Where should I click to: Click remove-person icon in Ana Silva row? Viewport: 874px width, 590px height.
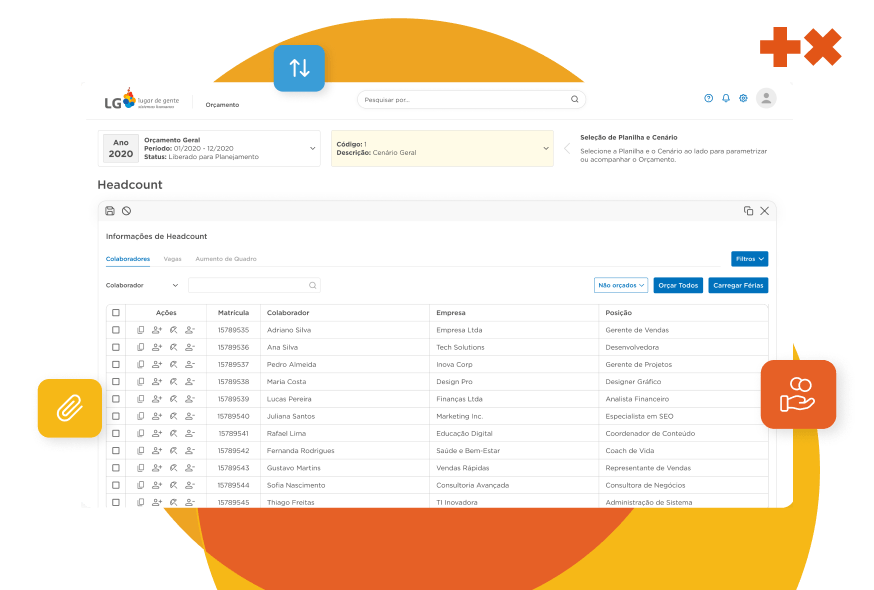[x=189, y=347]
